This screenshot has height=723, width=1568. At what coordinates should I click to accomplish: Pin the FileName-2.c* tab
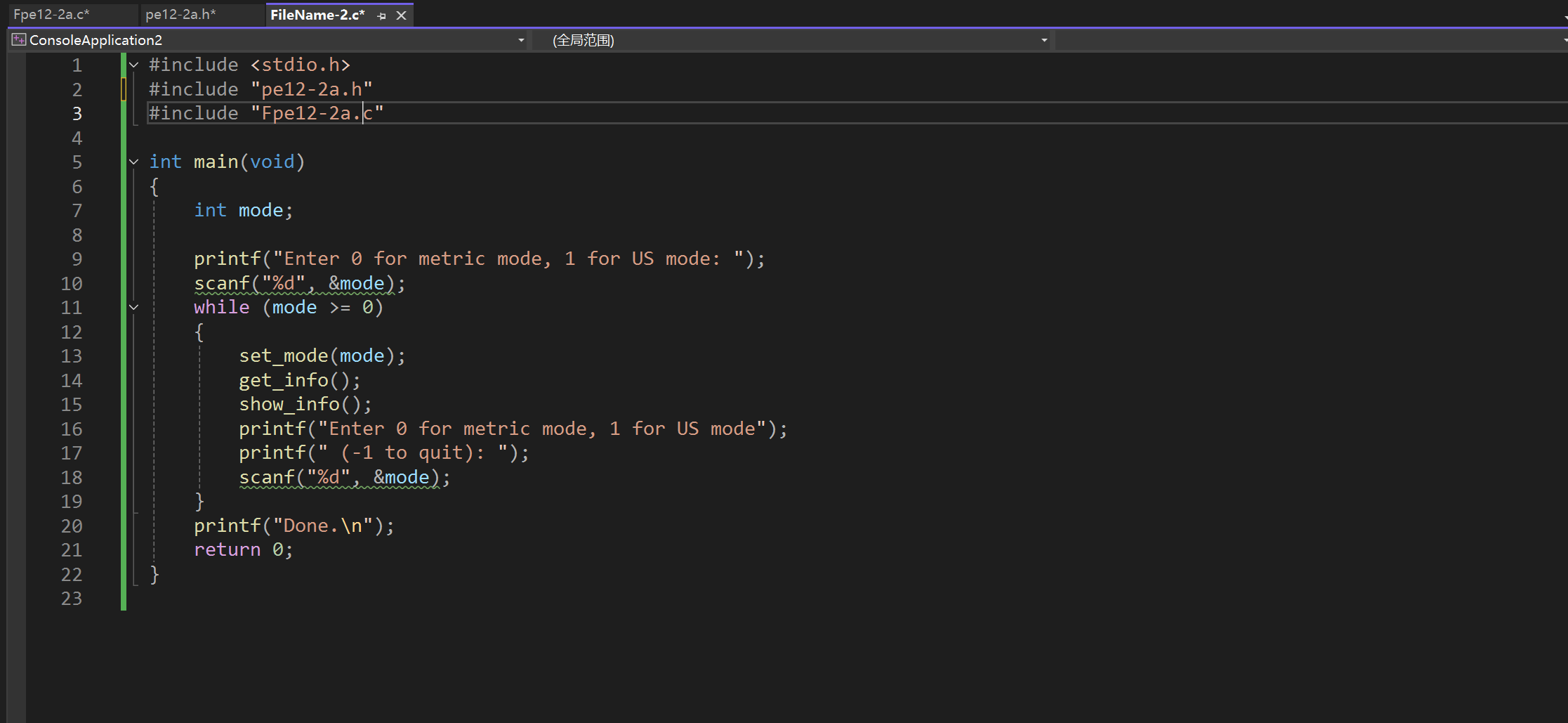point(381,15)
